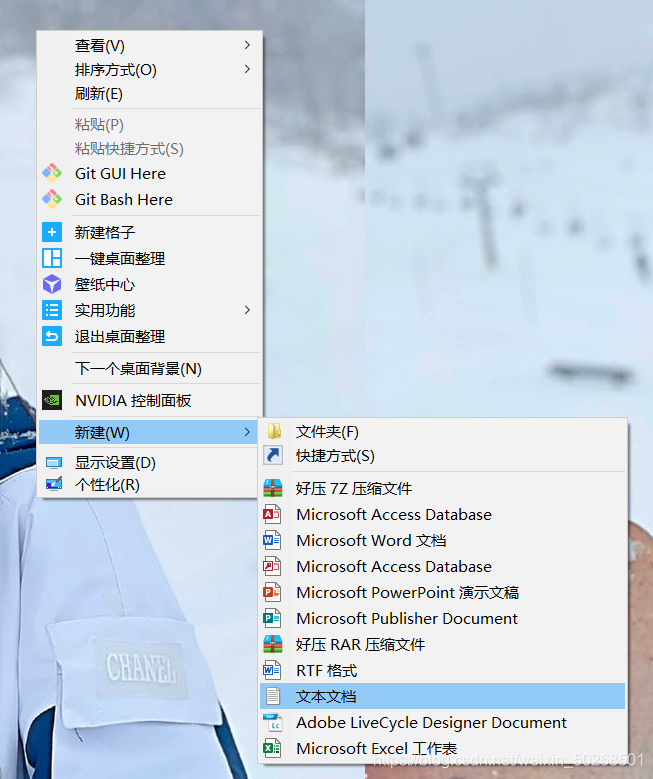Click the 个性化(R) icon
This screenshot has height=779, width=653.
(x=54, y=483)
